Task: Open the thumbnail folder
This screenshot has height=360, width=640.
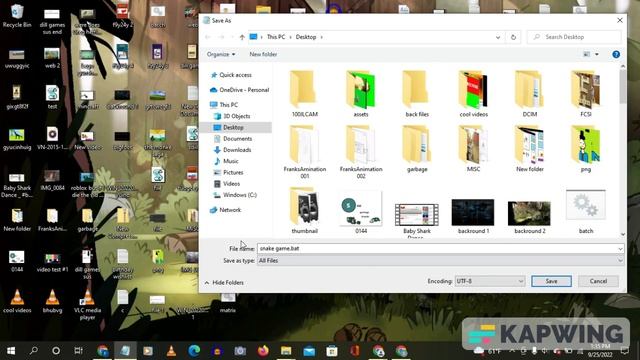Action: coord(304,211)
